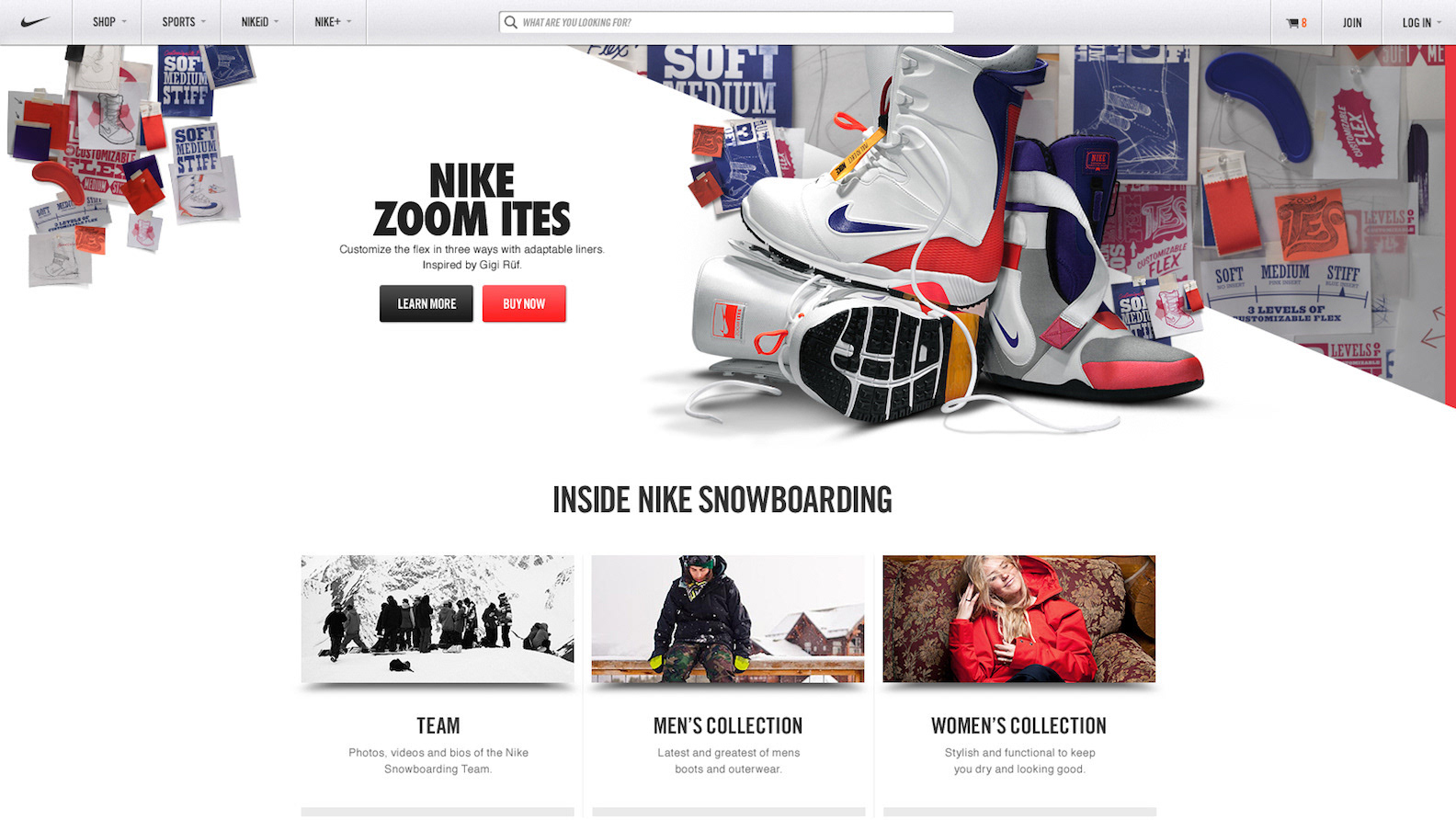Image resolution: width=1456 pixels, height=820 pixels.
Task: Open the Team snowboarders thumbnail
Action: [438, 619]
